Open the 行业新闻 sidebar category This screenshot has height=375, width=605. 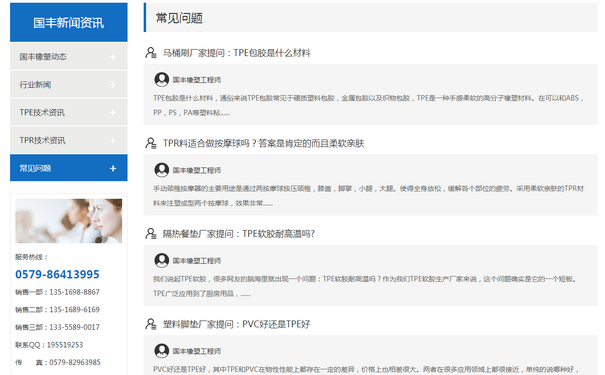tap(69, 84)
